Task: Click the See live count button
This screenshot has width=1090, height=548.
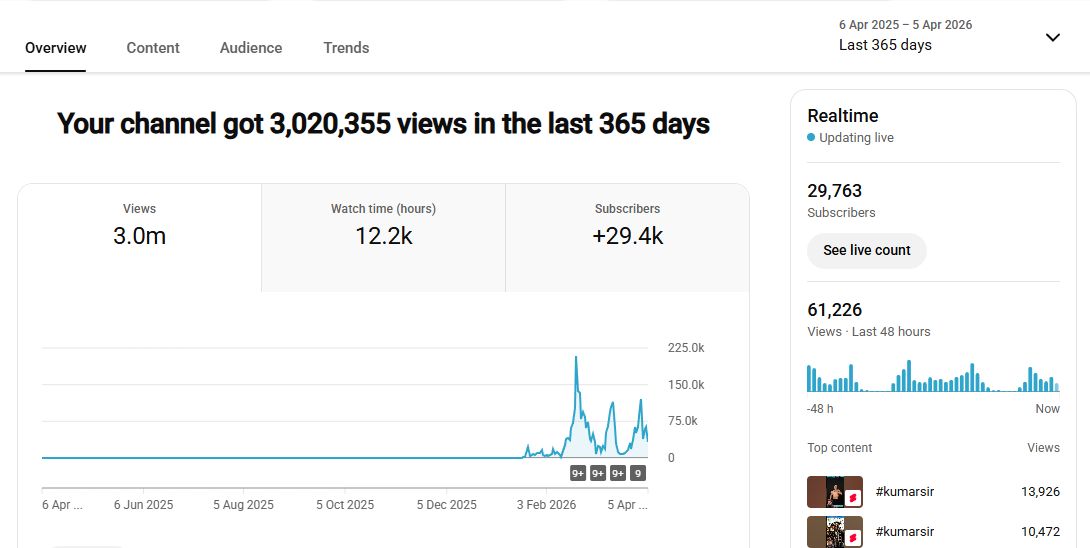Action: [866, 251]
